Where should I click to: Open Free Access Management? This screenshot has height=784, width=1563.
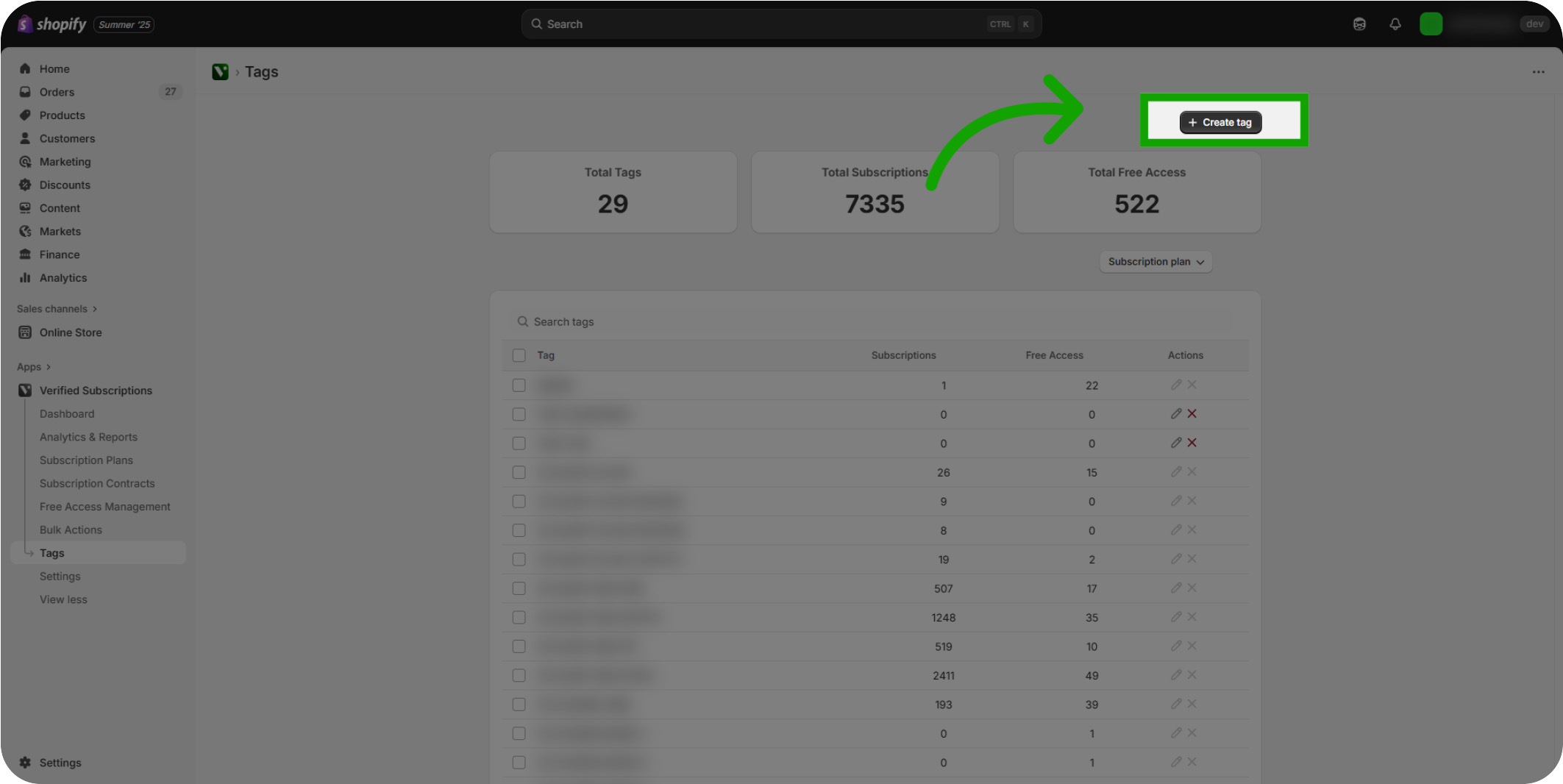click(x=104, y=507)
